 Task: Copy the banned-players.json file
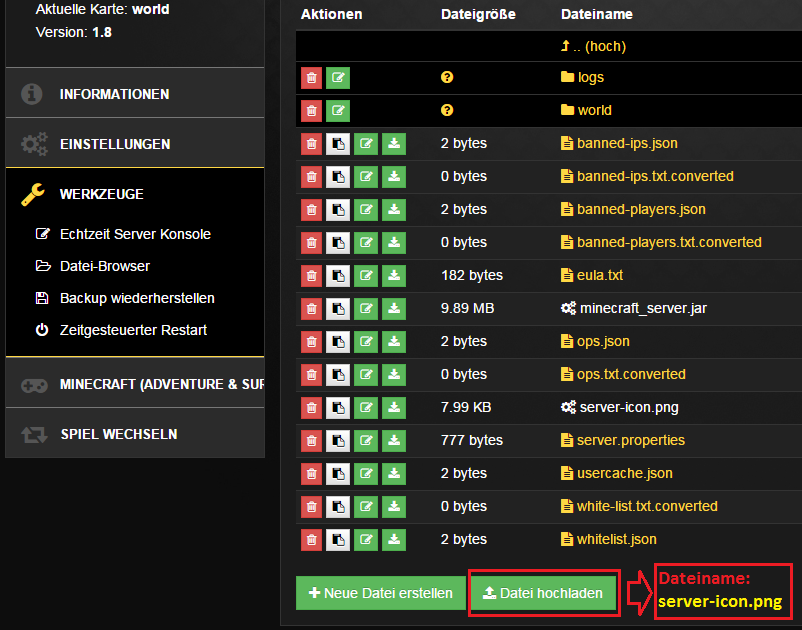338,210
